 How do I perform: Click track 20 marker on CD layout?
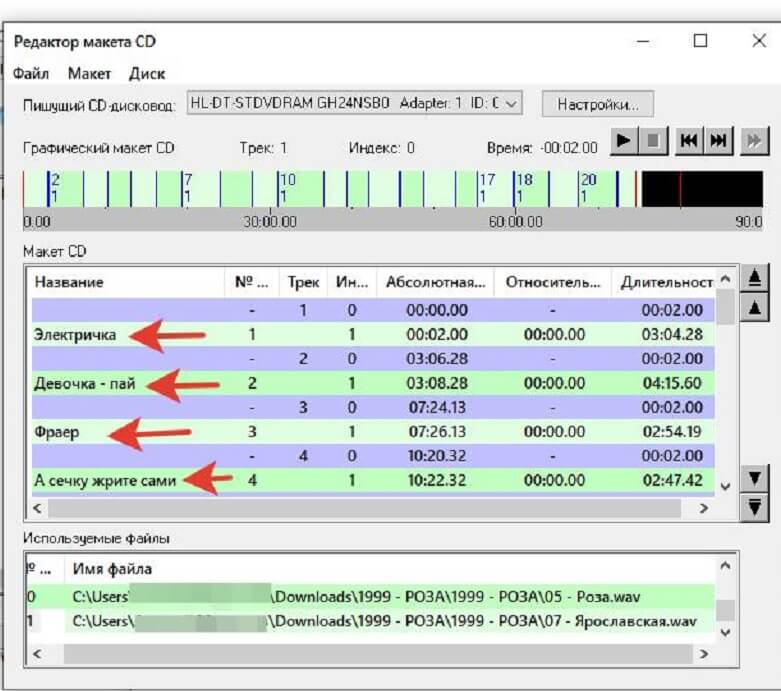pos(588,188)
